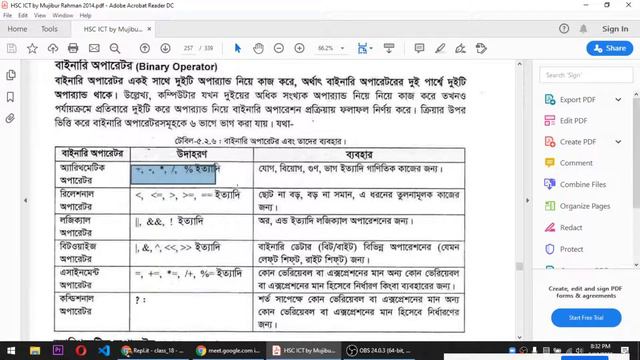
Task: Expand Create PDF chevron
Action: click(x=618, y=142)
